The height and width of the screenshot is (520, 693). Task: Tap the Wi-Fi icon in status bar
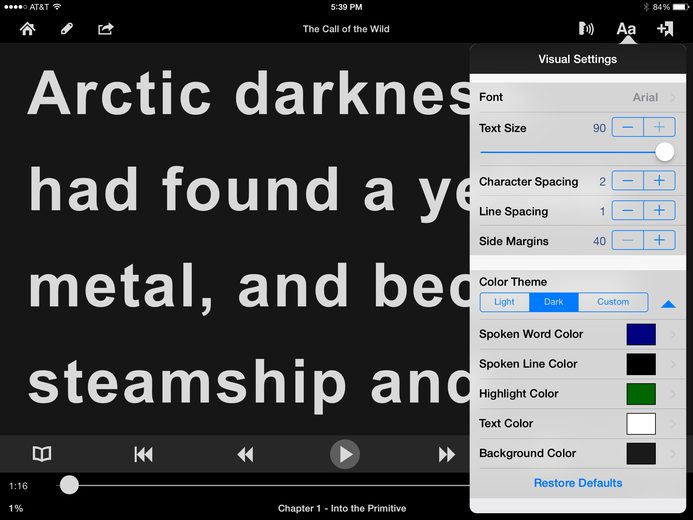(x=57, y=7)
